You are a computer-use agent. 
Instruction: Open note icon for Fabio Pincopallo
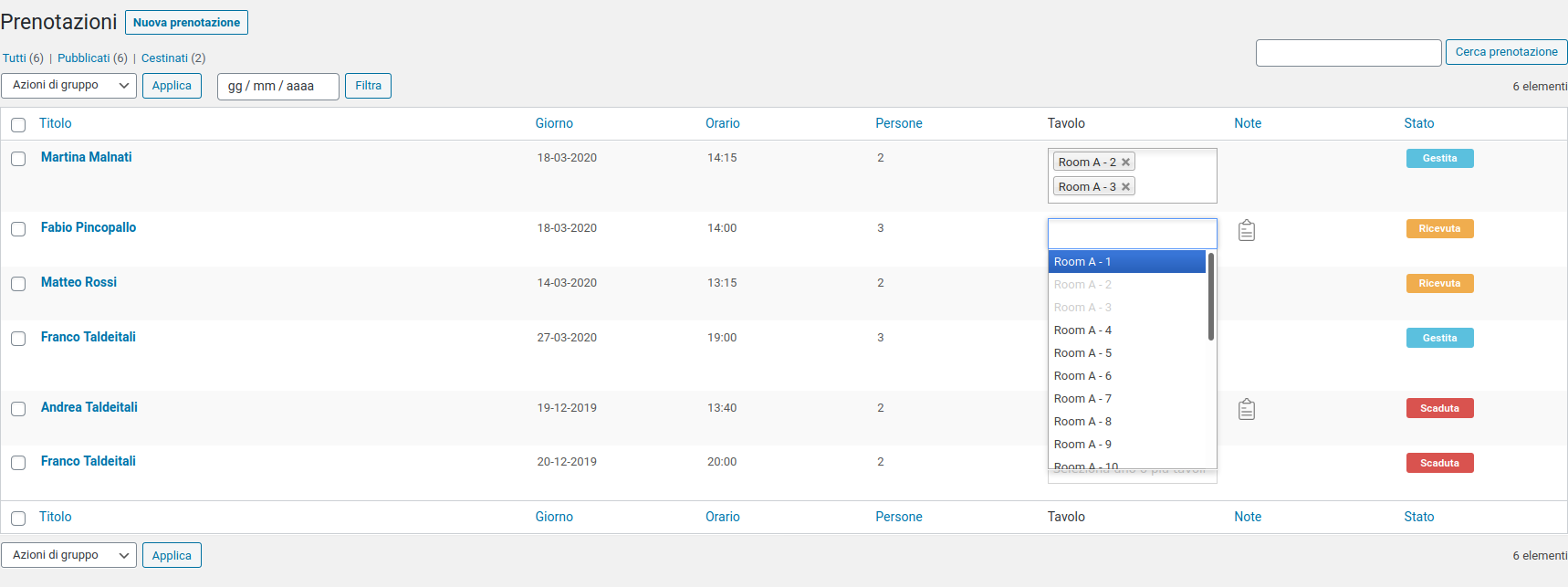[1247, 231]
